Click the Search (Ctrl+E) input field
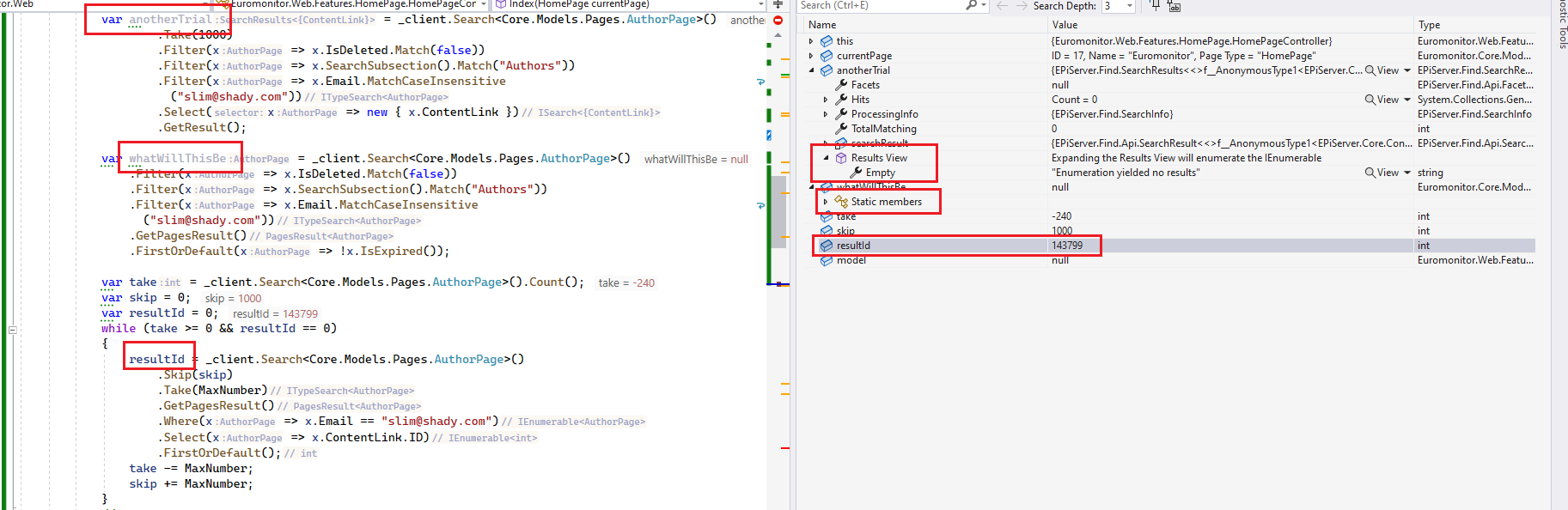1568x510 pixels. [x=876, y=6]
